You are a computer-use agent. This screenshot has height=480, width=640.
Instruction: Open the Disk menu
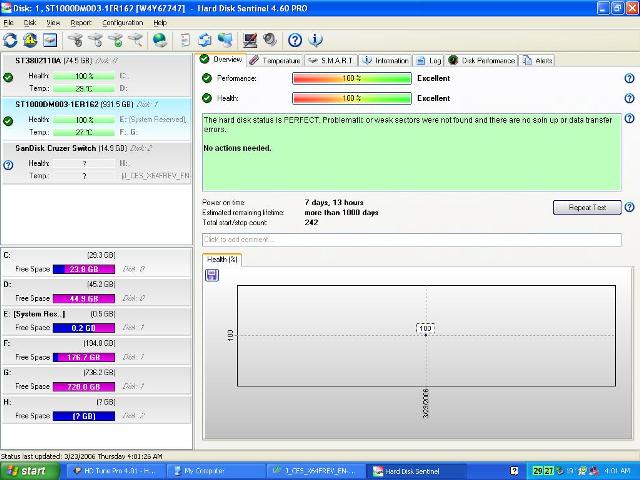click(x=30, y=23)
